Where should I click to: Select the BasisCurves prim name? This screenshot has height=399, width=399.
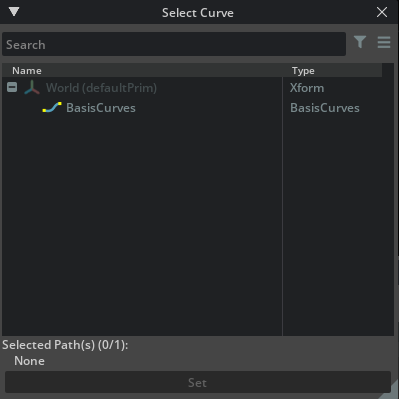(101, 108)
